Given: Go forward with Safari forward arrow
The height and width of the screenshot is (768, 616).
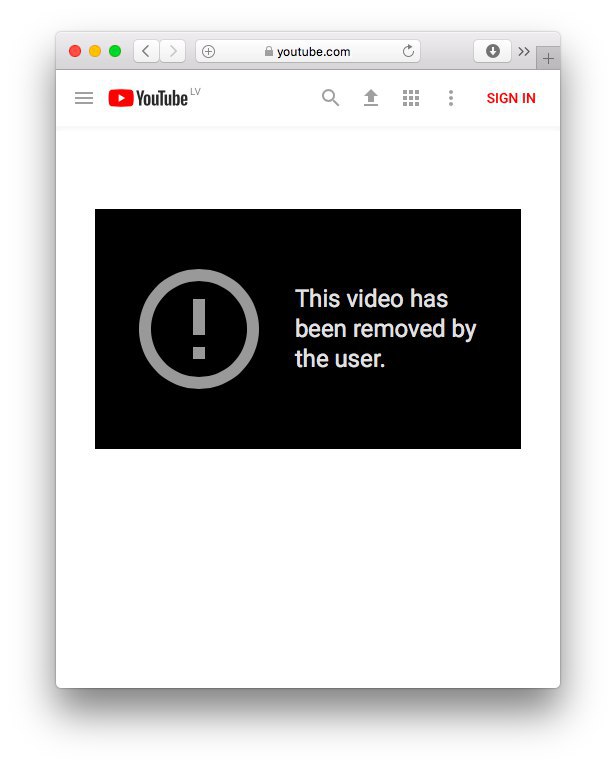Looking at the screenshot, I should pos(173,51).
